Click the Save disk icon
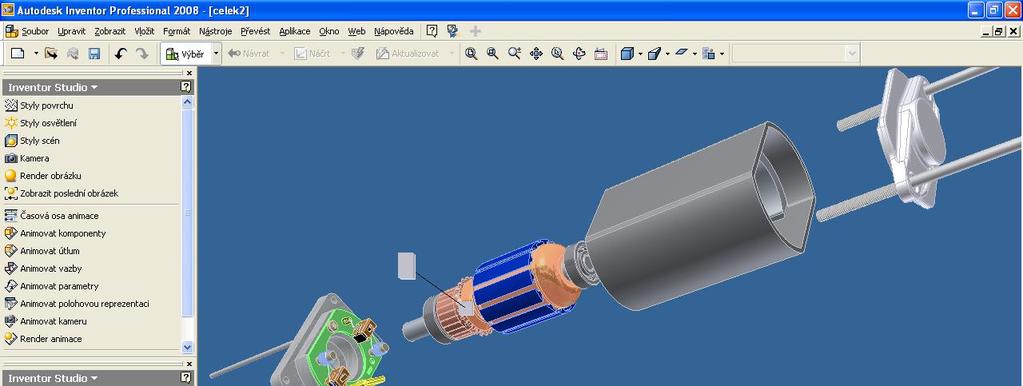 click(x=94, y=54)
